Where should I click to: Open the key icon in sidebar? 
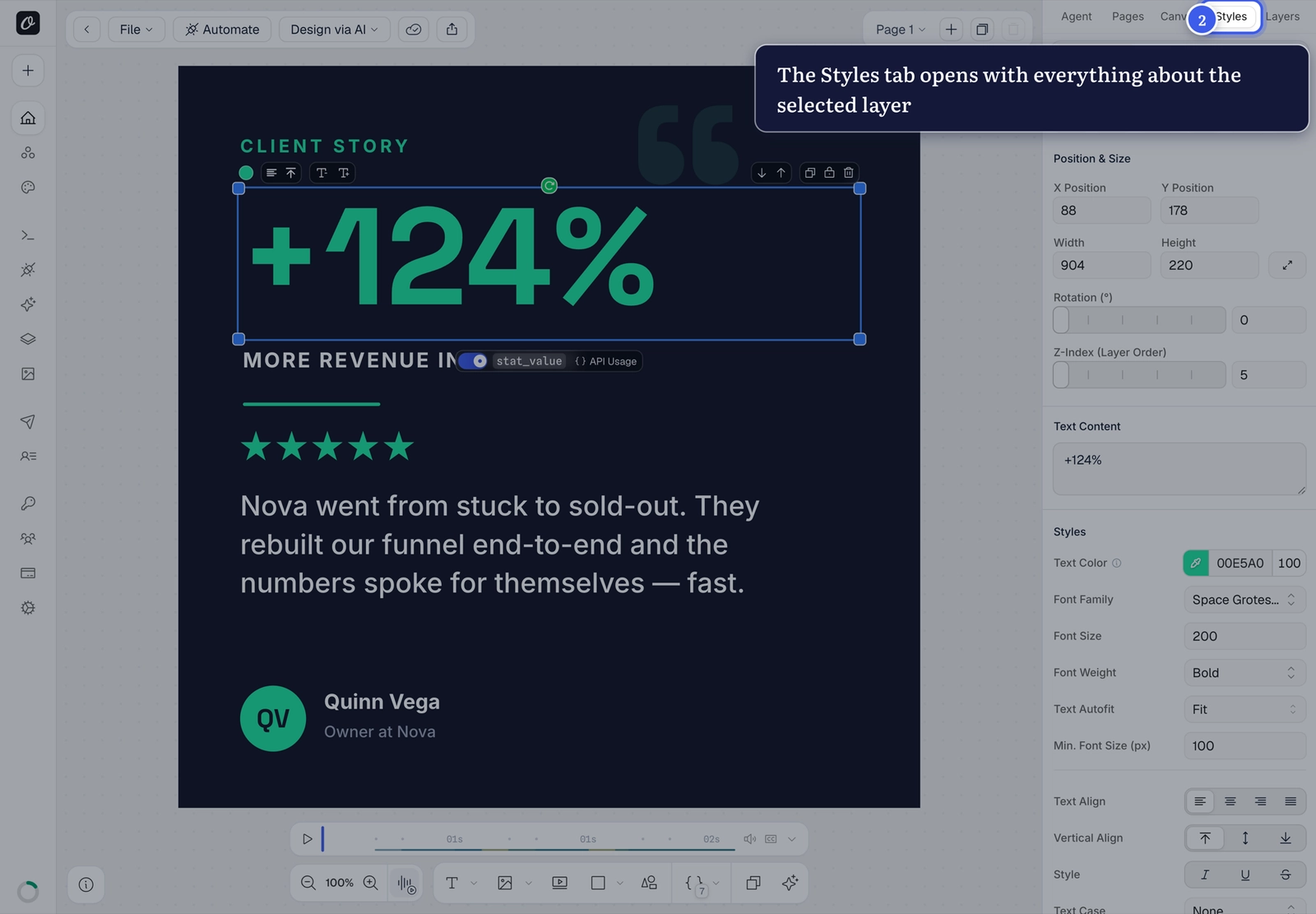28,503
